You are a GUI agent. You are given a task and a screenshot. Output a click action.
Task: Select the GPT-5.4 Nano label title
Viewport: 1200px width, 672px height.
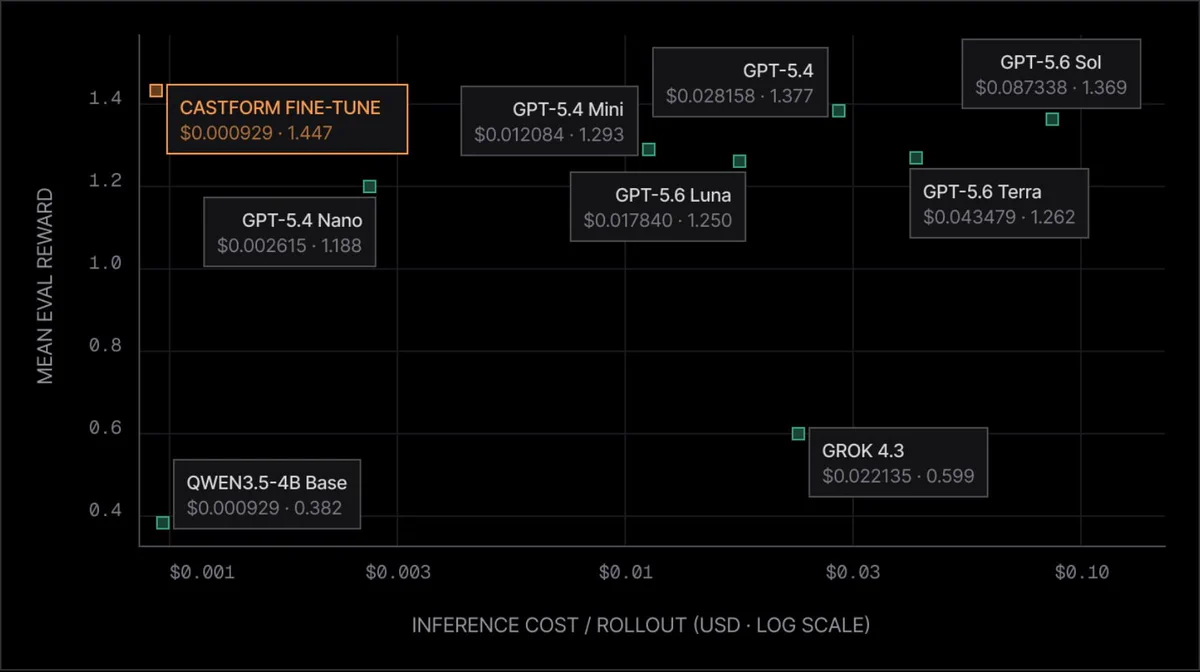pyautogui.click(x=302, y=220)
